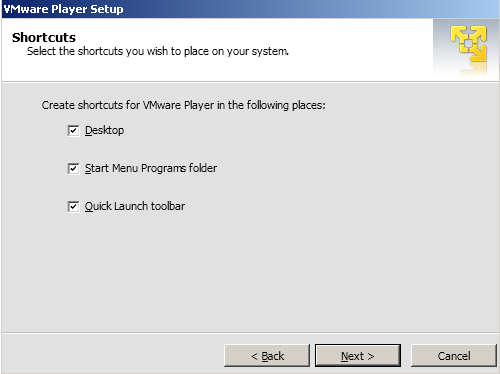Toggle the Start Menu Programs folder checkbox
500x374 pixels.
pos(73,169)
